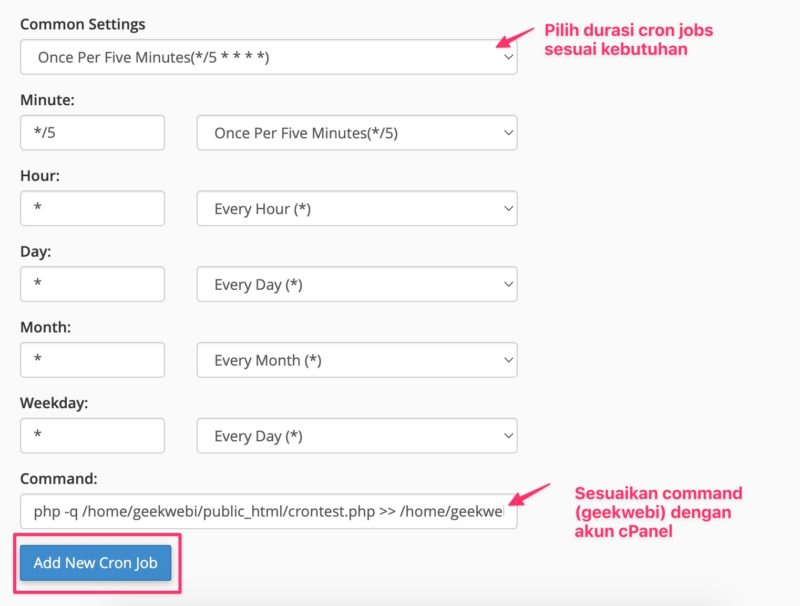Expand the Weekday Every Day dropdown
Viewport: 800px width, 606px height.
pos(357,436)
